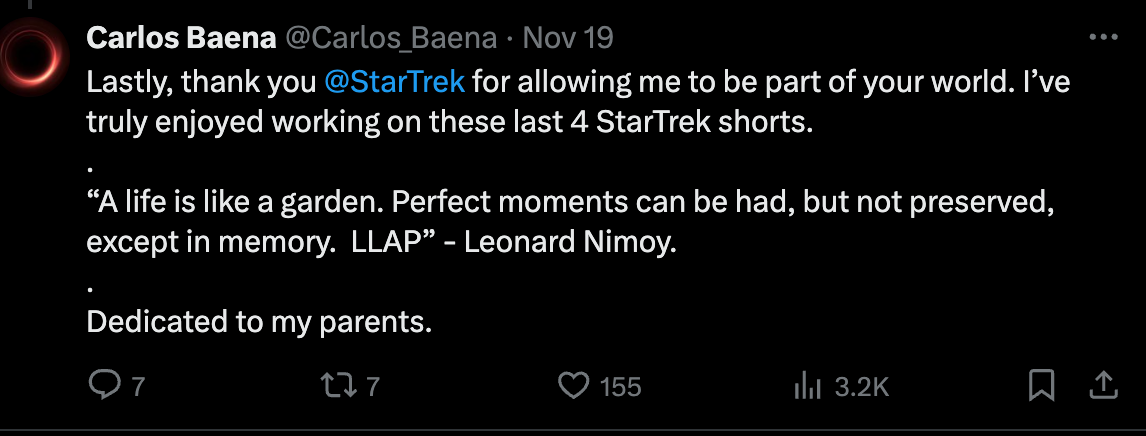
Task: Click the Nov 19 timestamp
Action: (x=568, y=38)
